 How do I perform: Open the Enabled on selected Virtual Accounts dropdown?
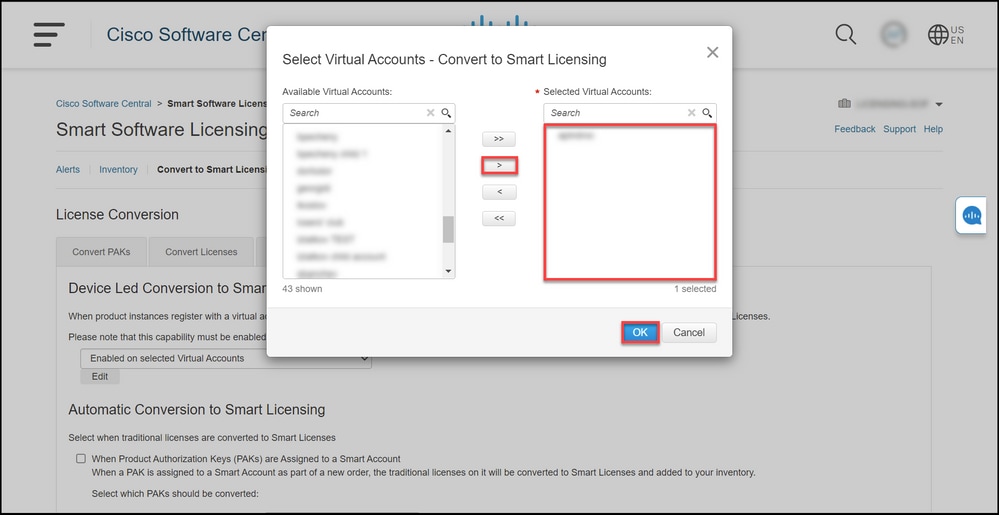tap(226, 358)
